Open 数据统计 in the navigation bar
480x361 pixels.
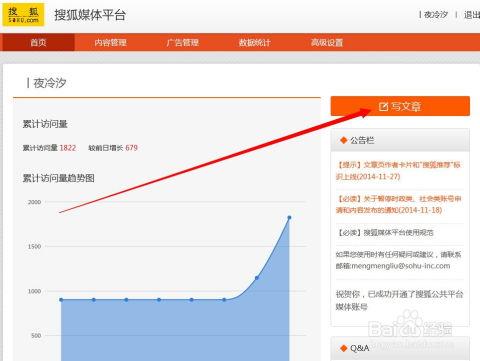[x=254, y=42]
